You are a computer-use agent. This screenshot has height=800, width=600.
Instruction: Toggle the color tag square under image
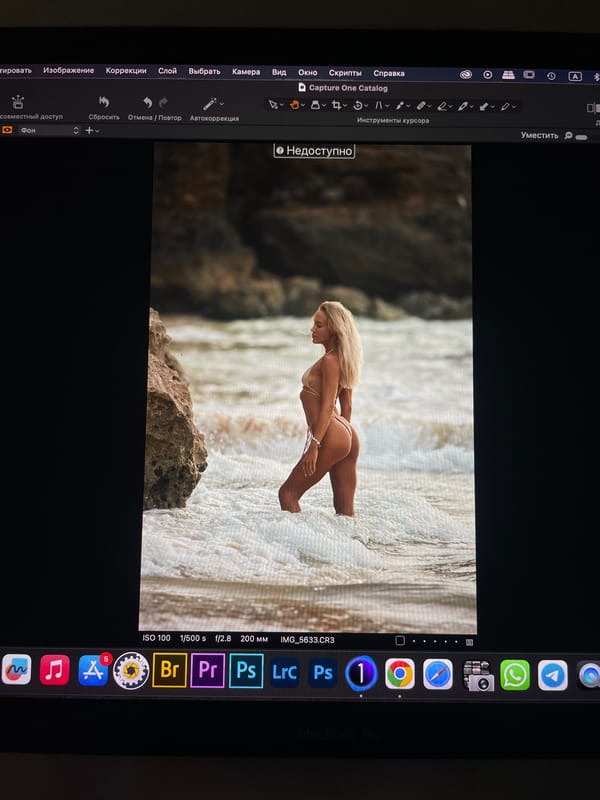(400, 640)
